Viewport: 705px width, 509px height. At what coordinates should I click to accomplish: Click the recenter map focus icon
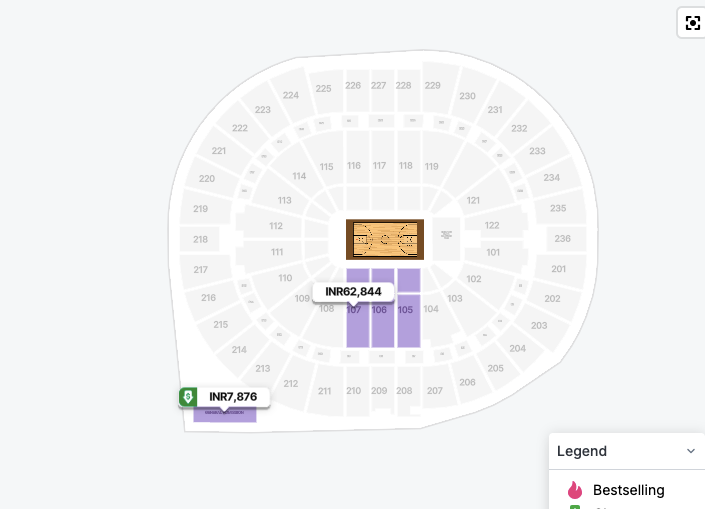[692, 23]
